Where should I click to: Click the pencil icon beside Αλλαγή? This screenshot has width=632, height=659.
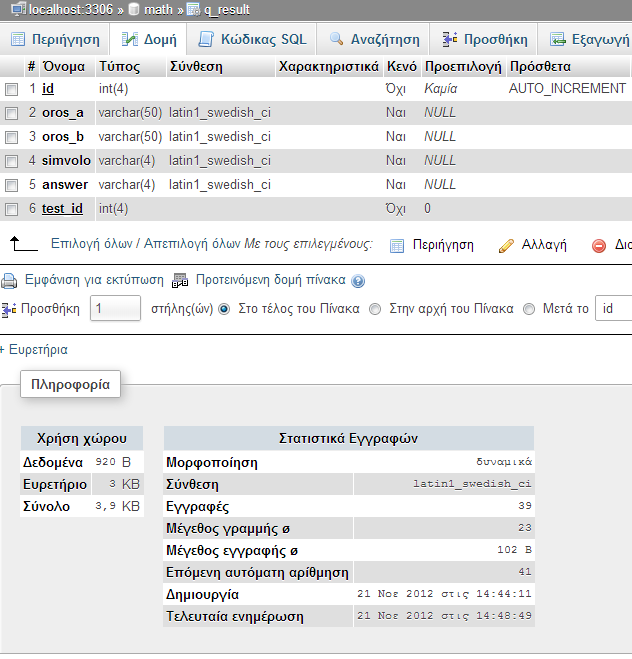click(506, 245)
